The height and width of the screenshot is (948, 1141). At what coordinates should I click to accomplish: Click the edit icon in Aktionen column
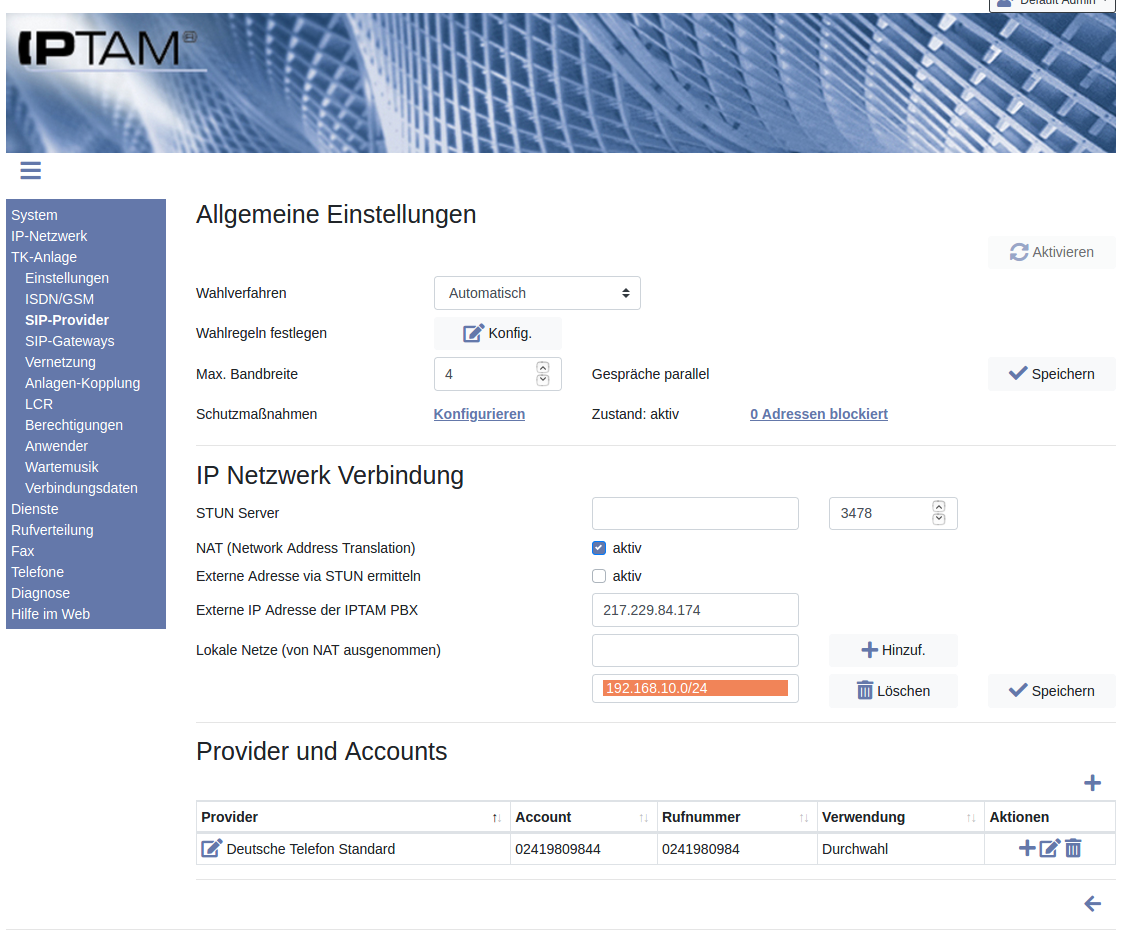(x=1049, y=849)
